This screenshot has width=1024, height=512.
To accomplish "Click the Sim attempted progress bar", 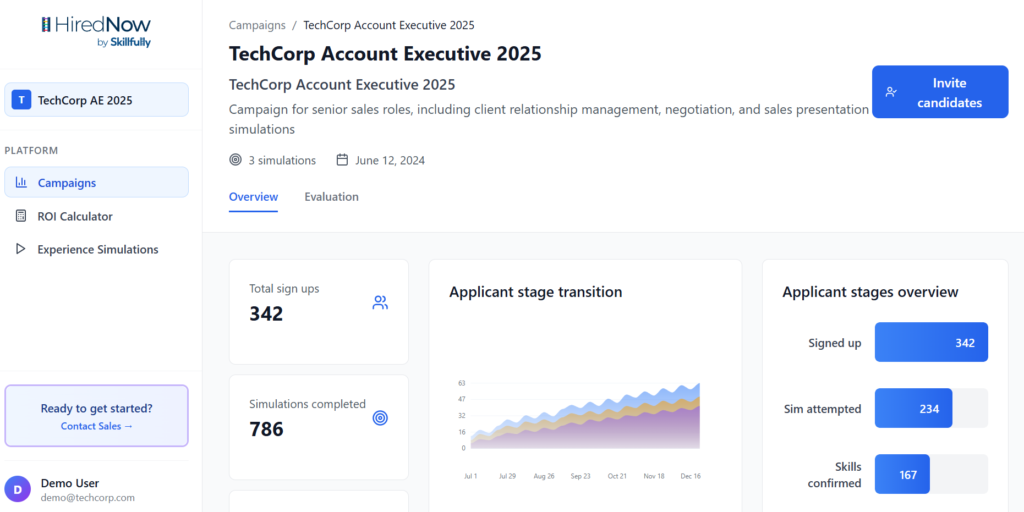I will 930,408.
